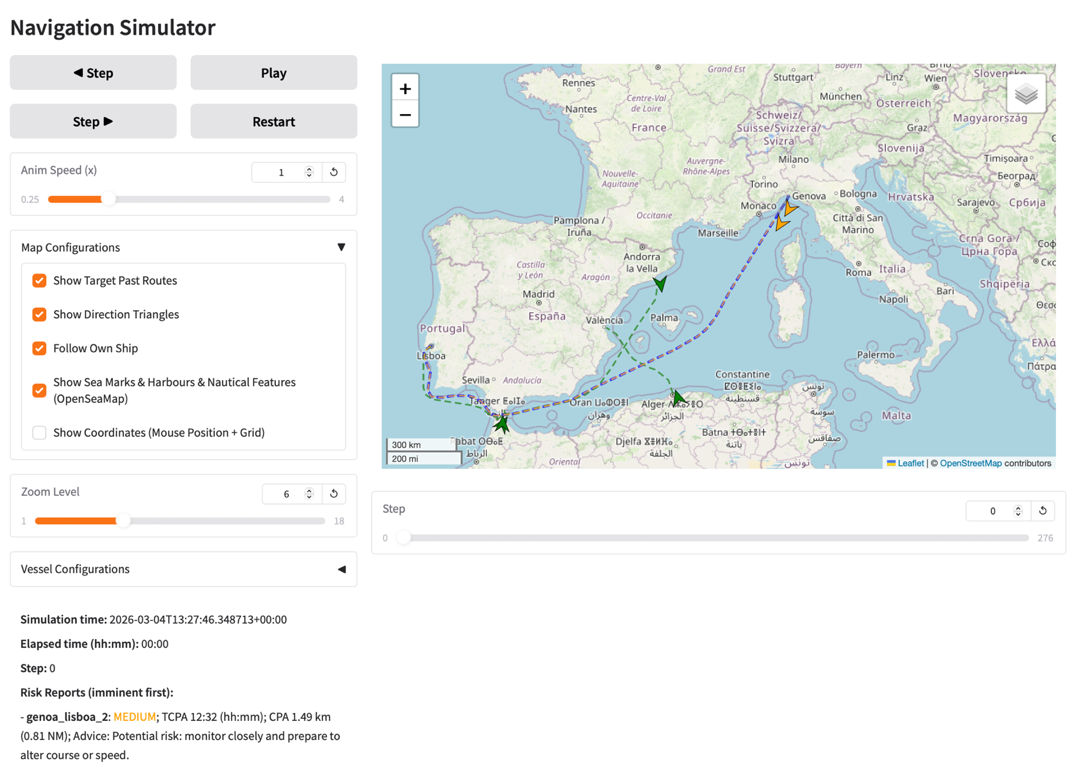
Task: Click the Step timeline slider handle
Action: click(404, 538)
